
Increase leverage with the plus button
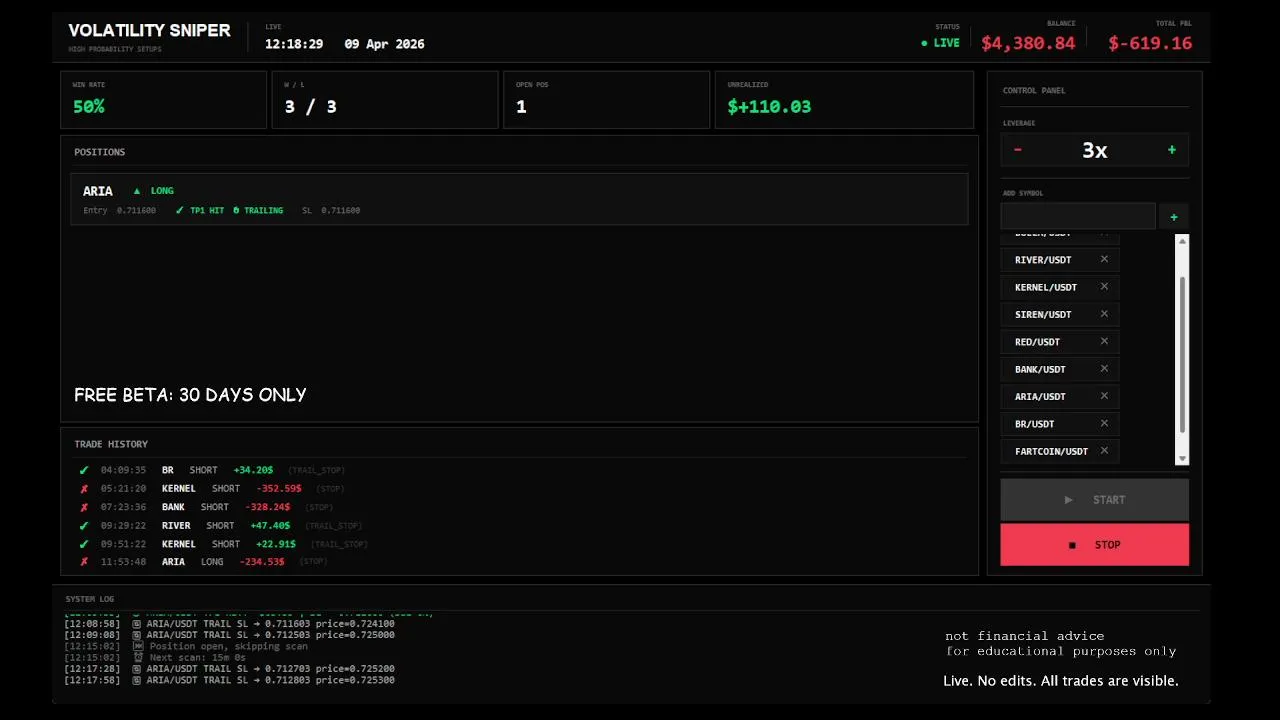pos(1172,150)
